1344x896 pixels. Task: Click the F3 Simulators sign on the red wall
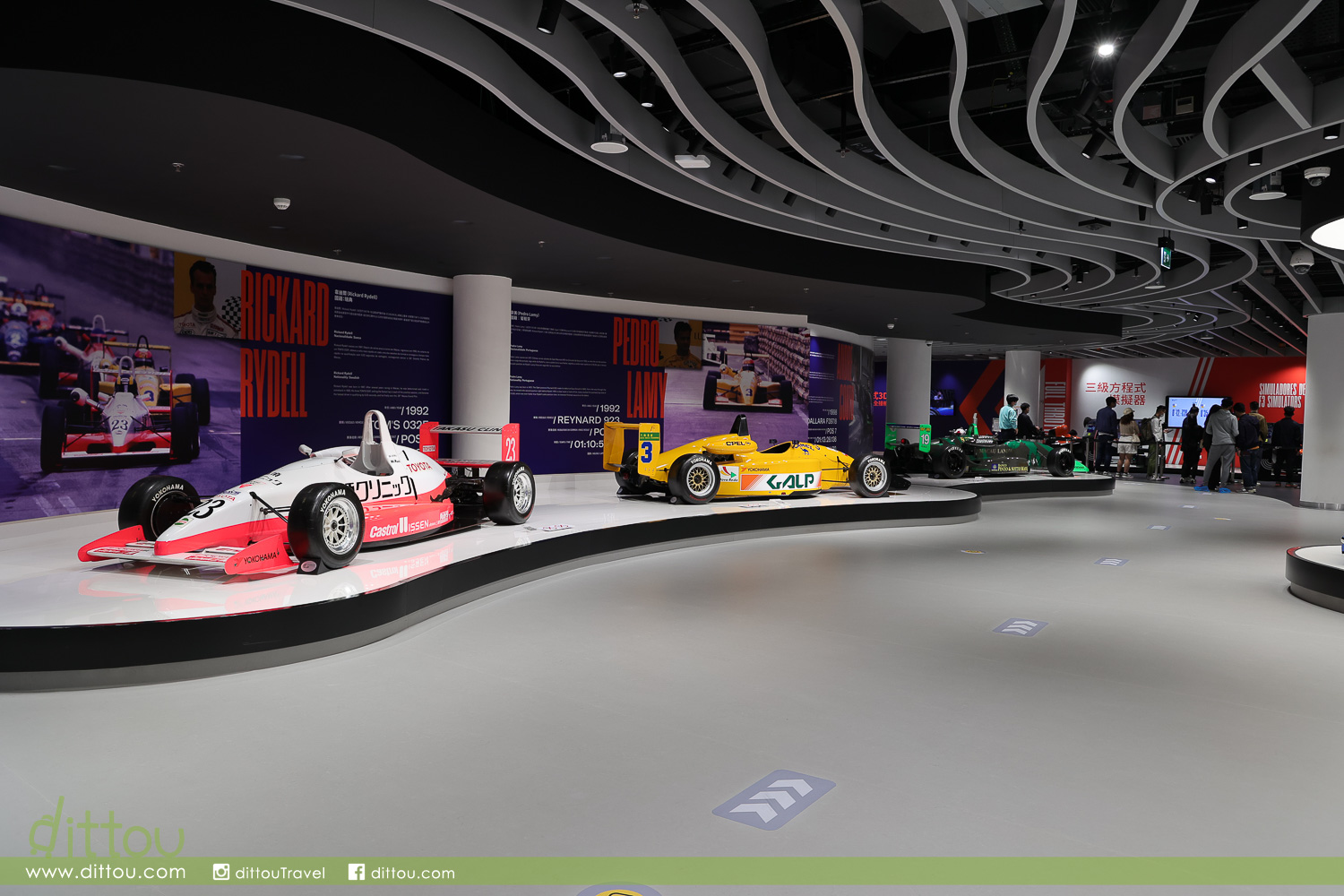point(1281,395)
